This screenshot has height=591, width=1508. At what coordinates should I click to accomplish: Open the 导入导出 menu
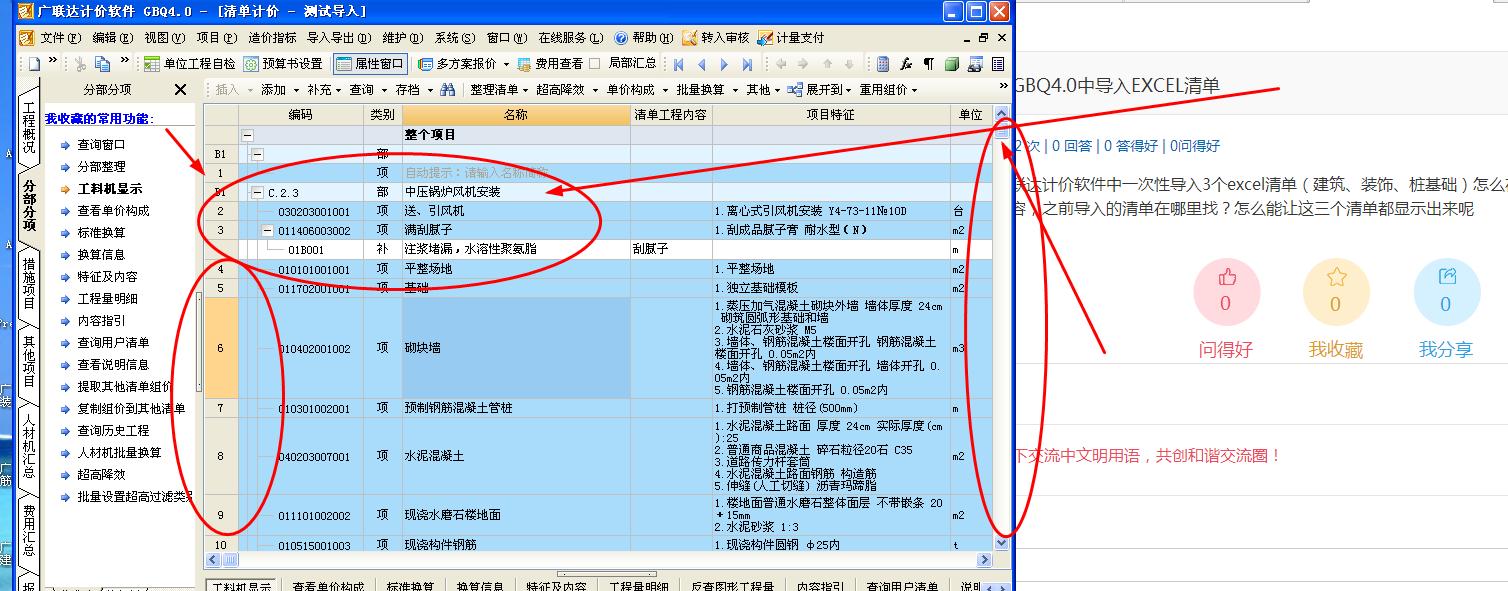point(340,38)
